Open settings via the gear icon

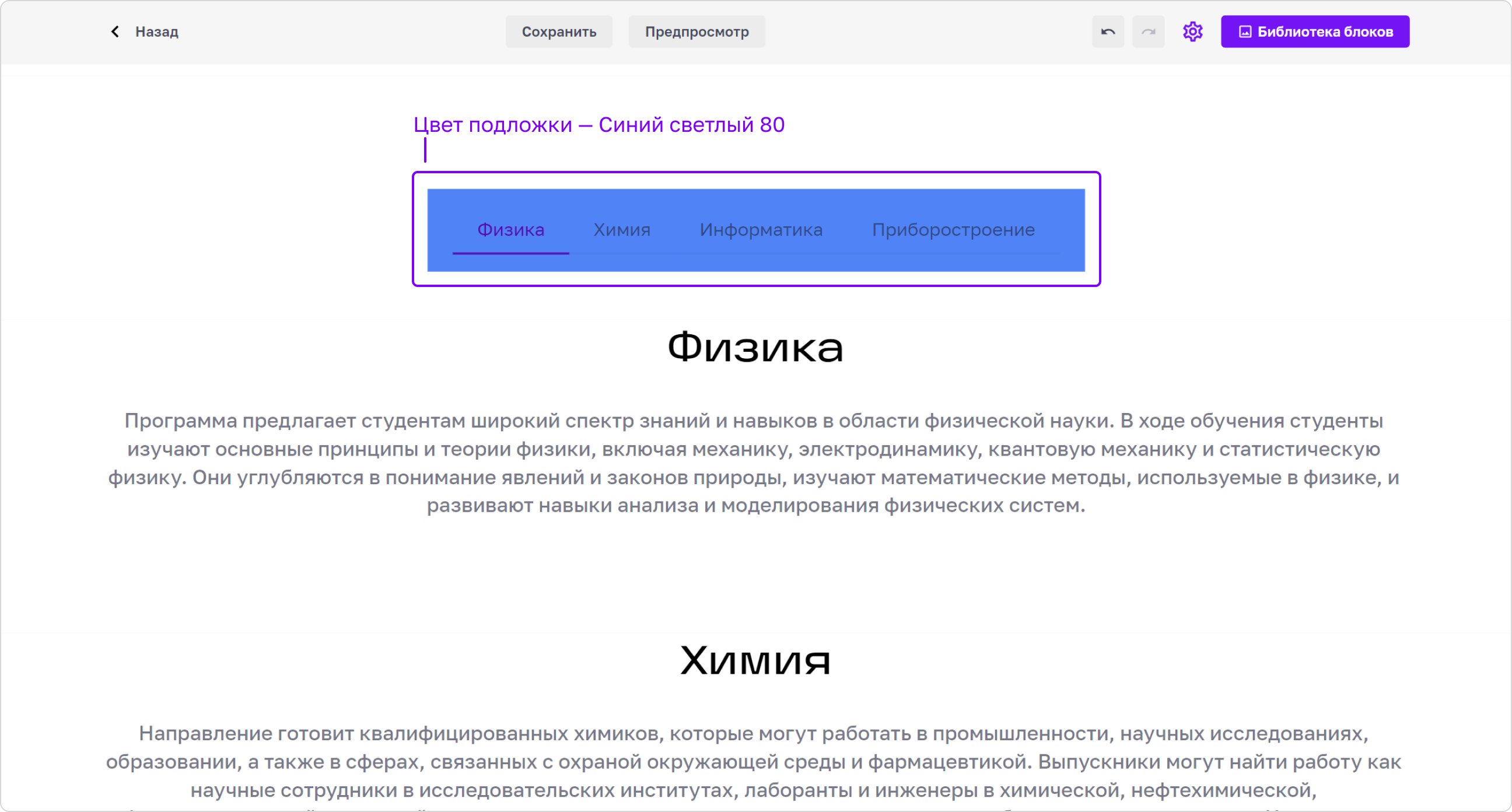click(x=1192, y=32)
